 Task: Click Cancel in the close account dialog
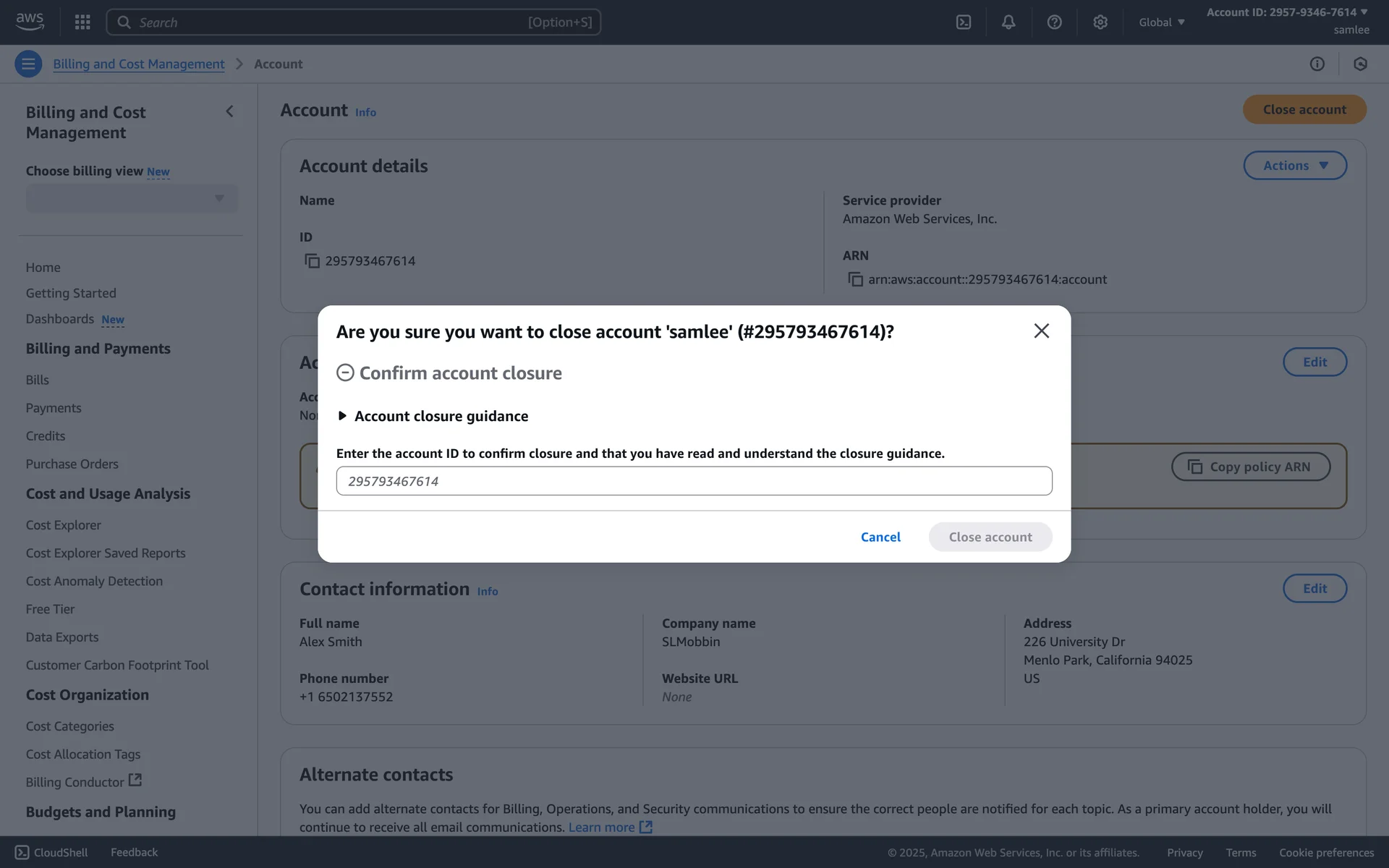pyautogui.click(x=880, y=537)
